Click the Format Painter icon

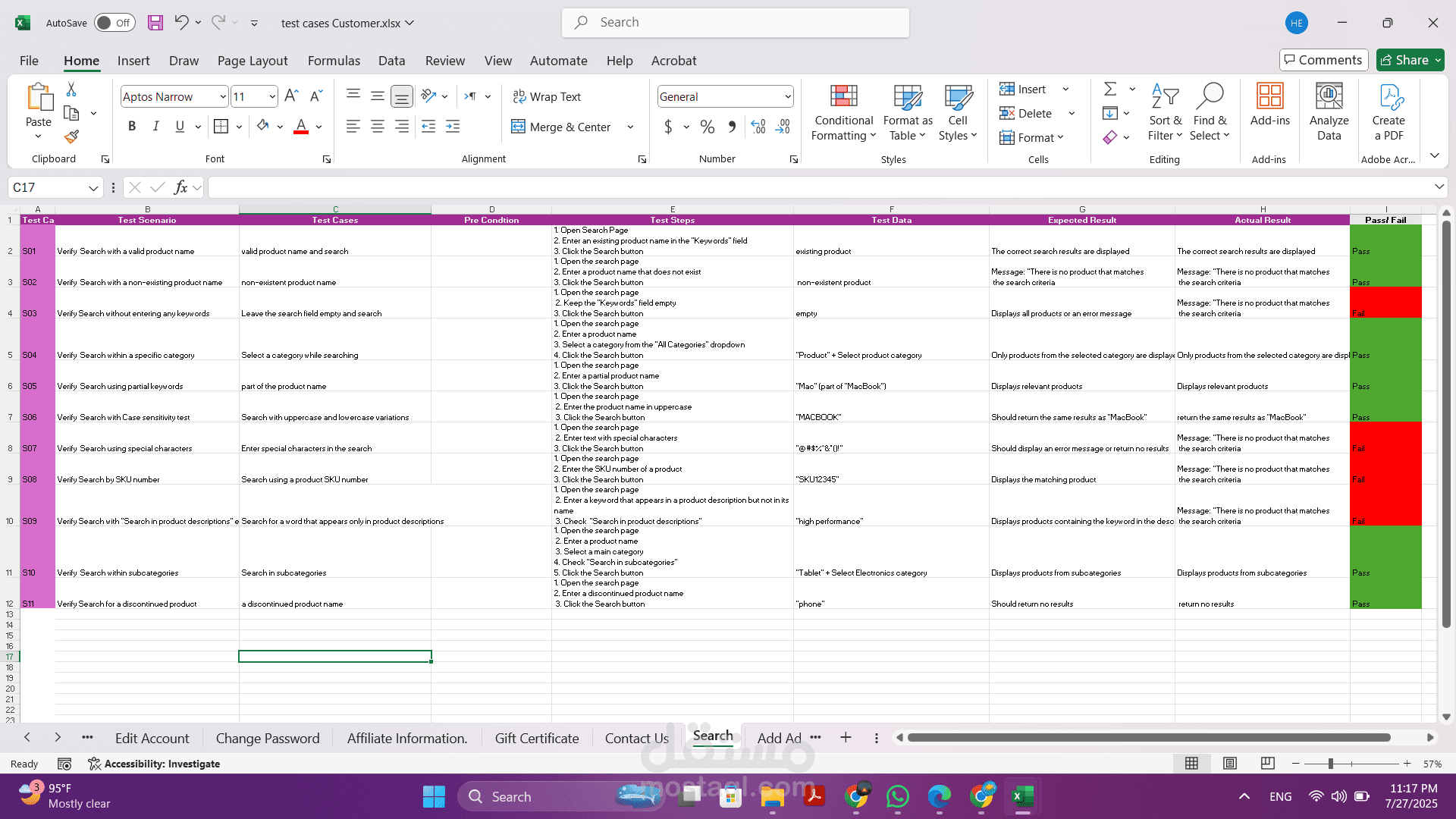click(71, 137)
